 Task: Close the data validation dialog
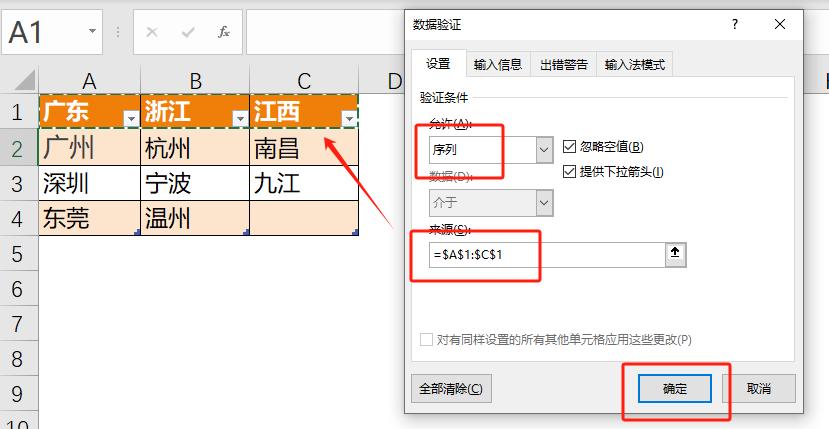(780, 24)
